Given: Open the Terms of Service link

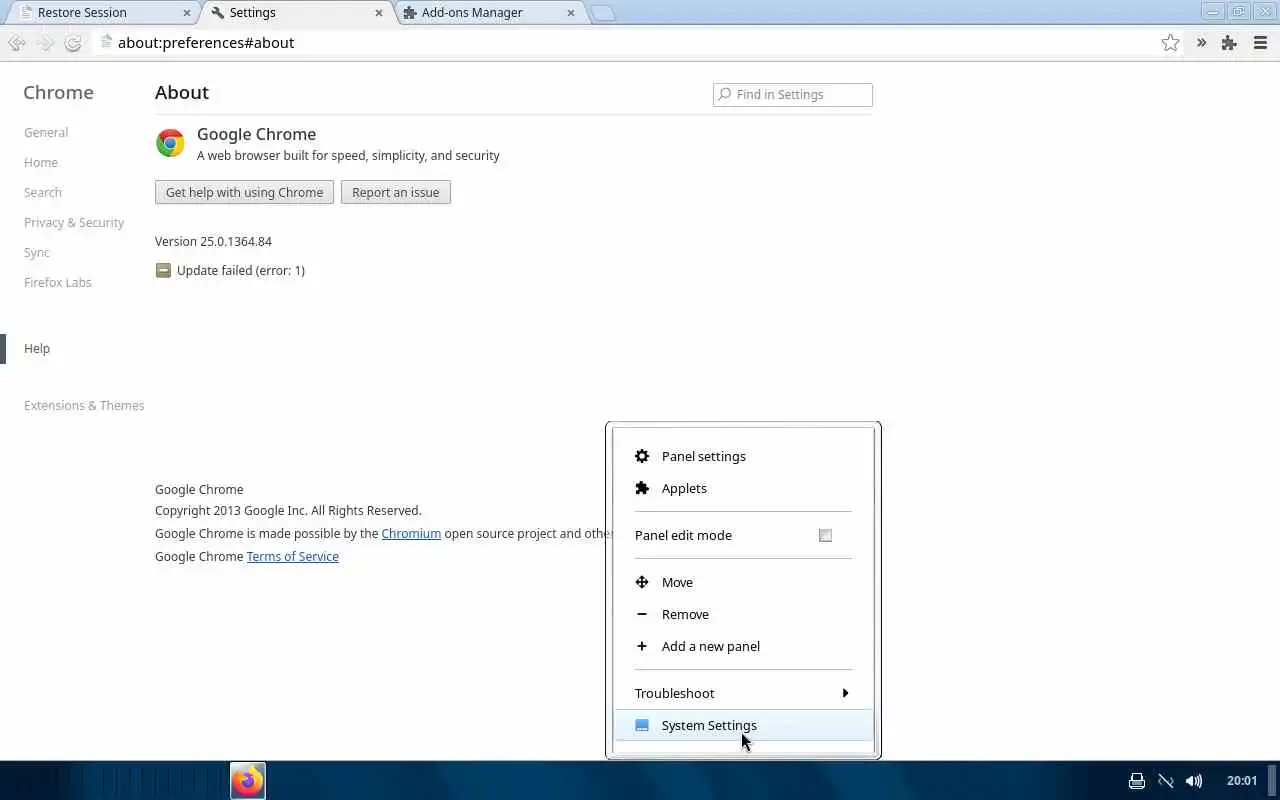Looking at the screenshot, I should pos(293,556).
